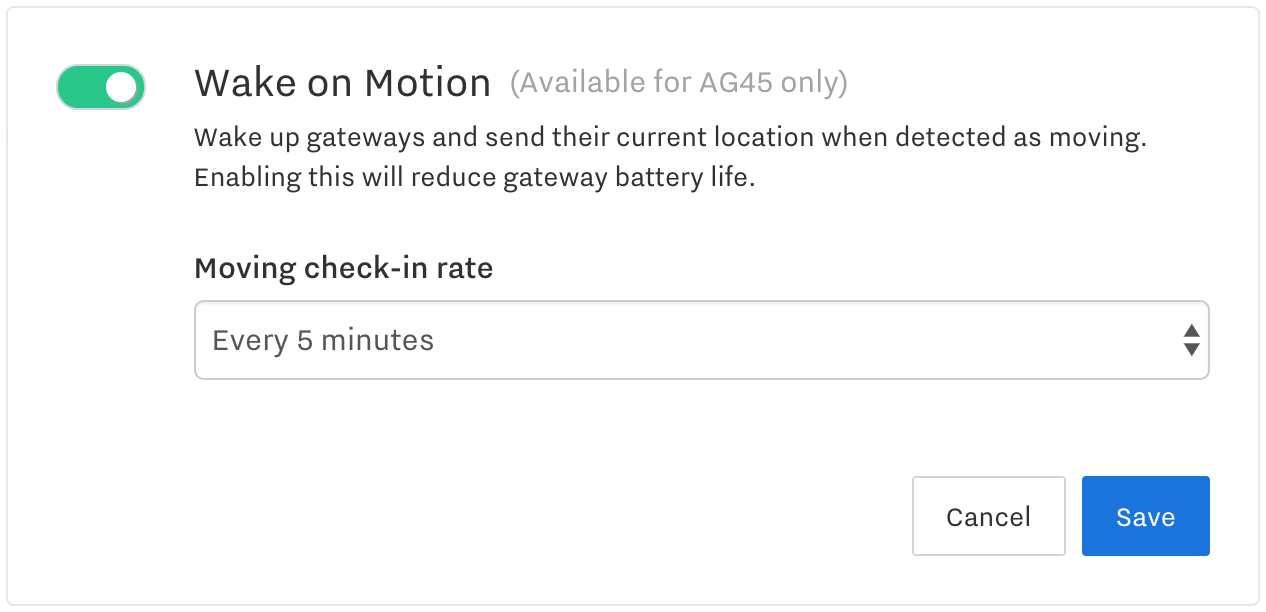Expand the check-in interval combo box
Image resolution: width=1266 pixels, height=612 pixels.
[701, 340]
